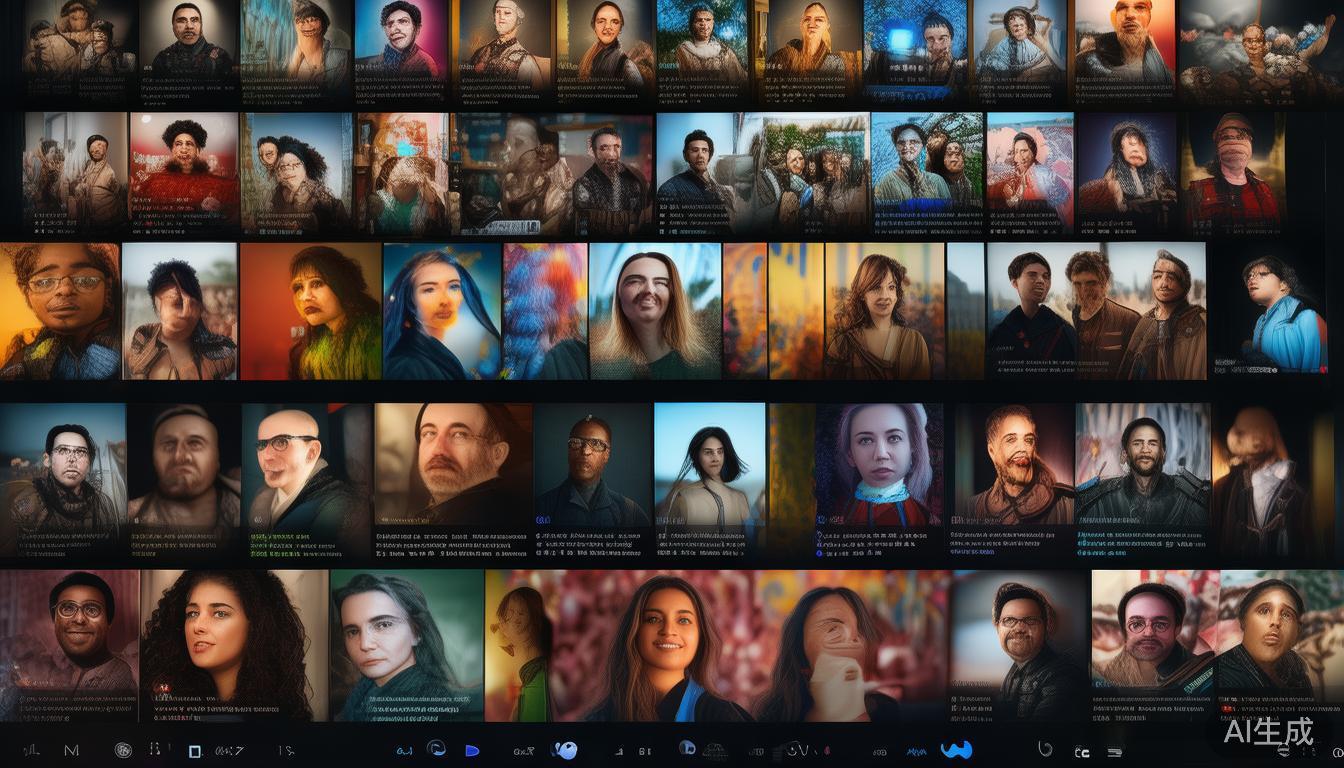Open the blonde long-haired woman portrait
This screenshot has width=1344, height=768.
point(655,311)
